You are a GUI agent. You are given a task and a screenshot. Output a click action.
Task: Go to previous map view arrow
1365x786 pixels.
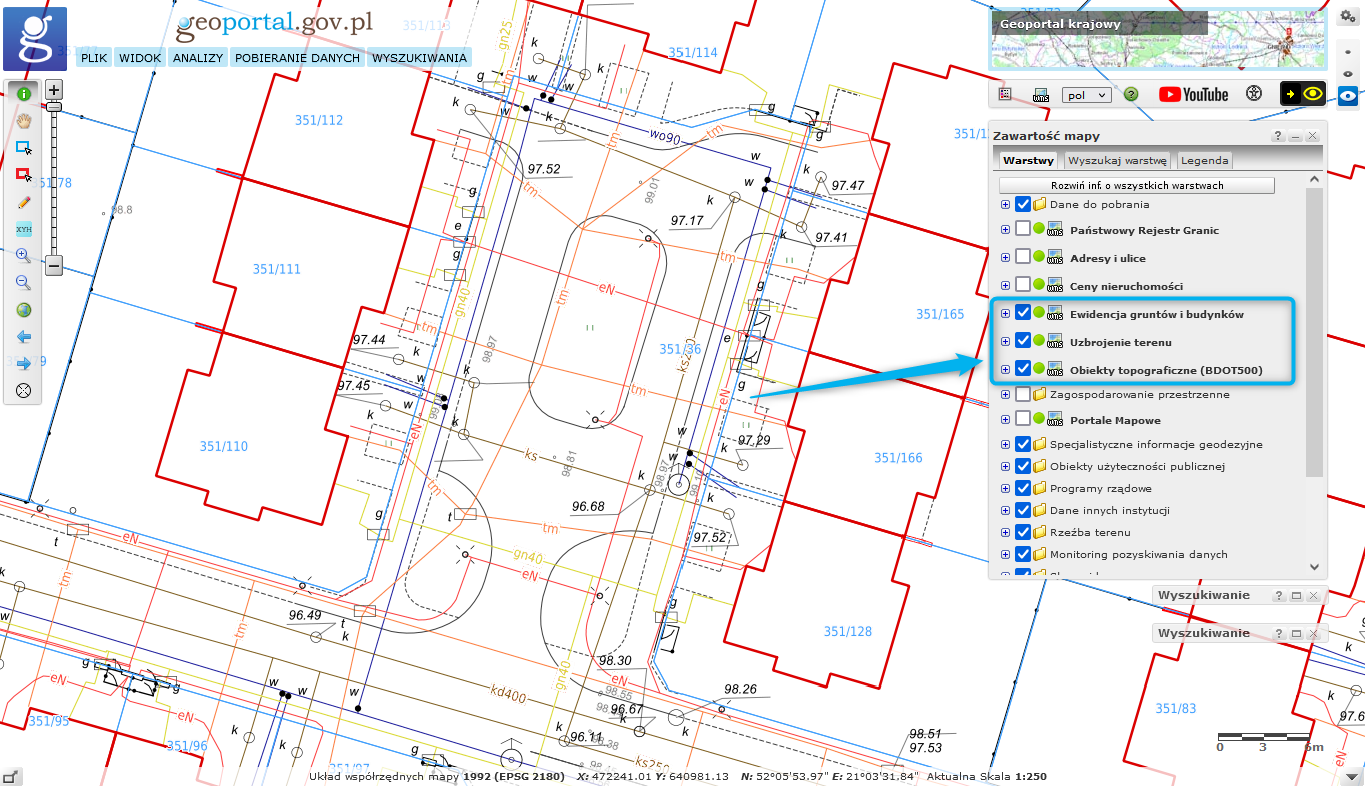coord(24,337)
